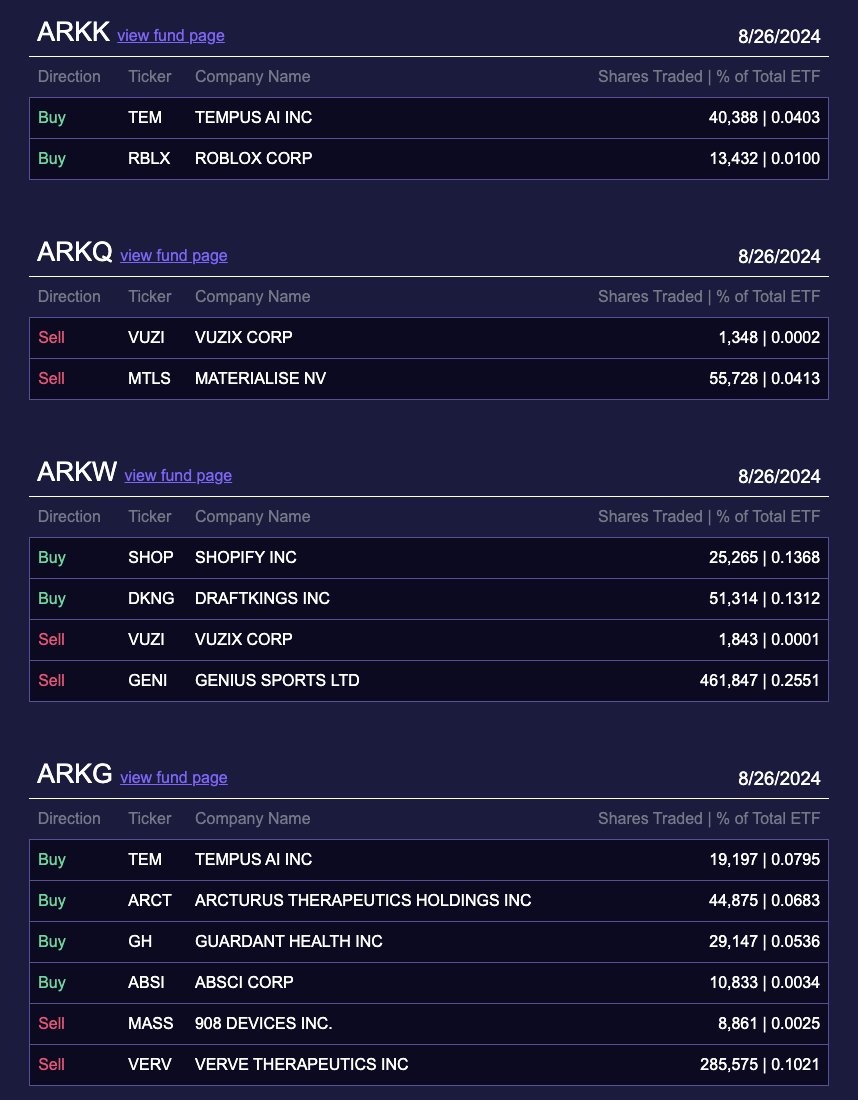Open the ARKQ view fund page link
The width and height of the screenshot is (858, 1100).
point(173,255)
